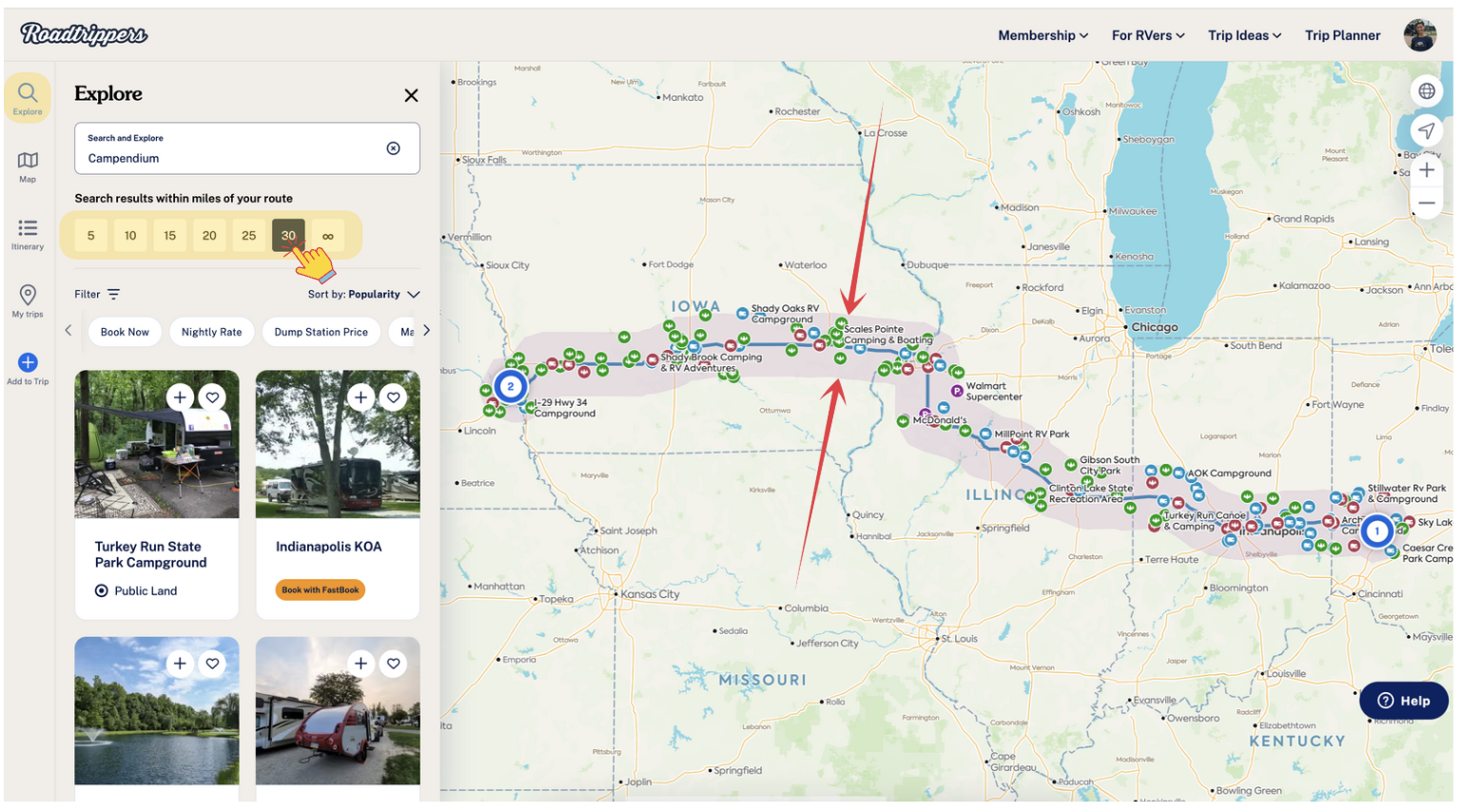This screenshot has width=1463, height=812.
Task: Expand the For RVers menu
Action: click(x=1147, y=35)
